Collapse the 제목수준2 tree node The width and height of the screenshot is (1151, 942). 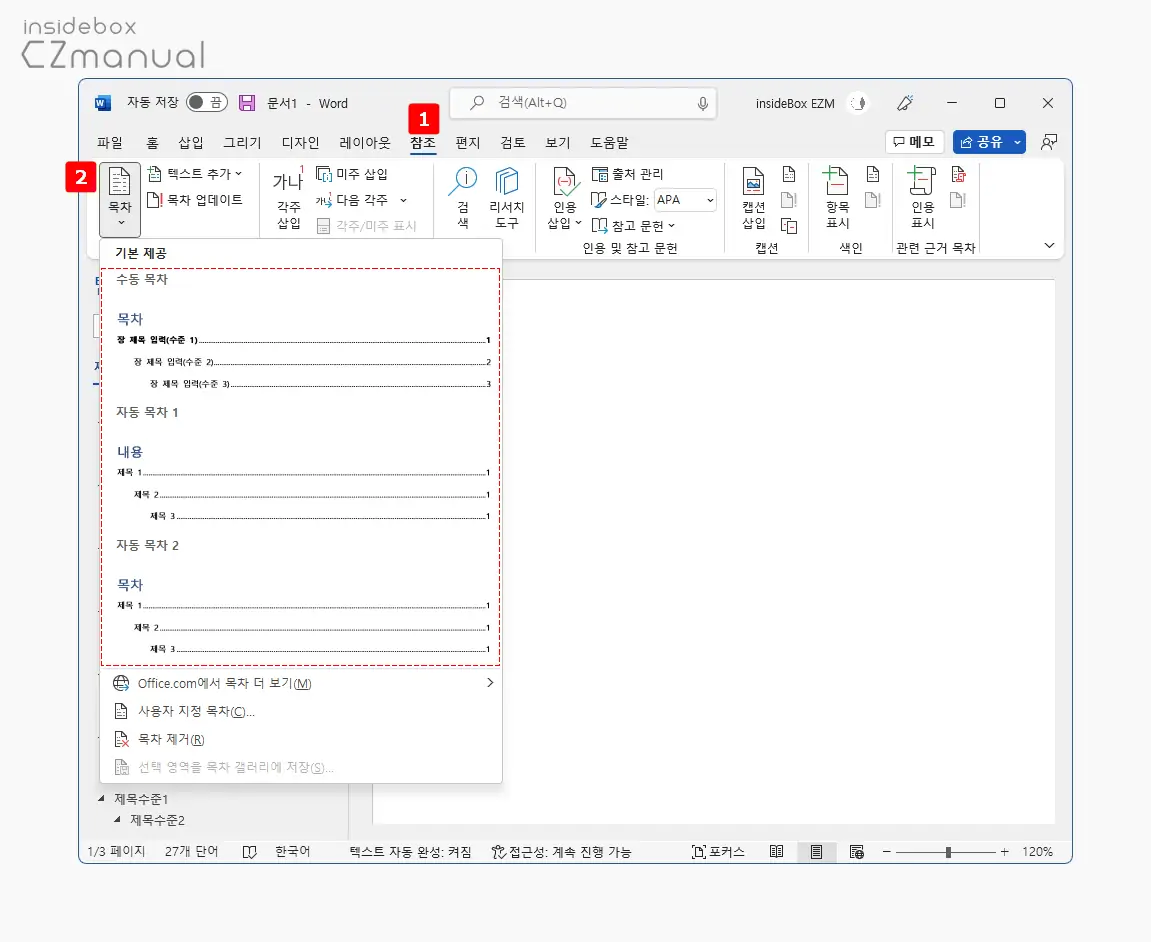(x=117, y=819)
